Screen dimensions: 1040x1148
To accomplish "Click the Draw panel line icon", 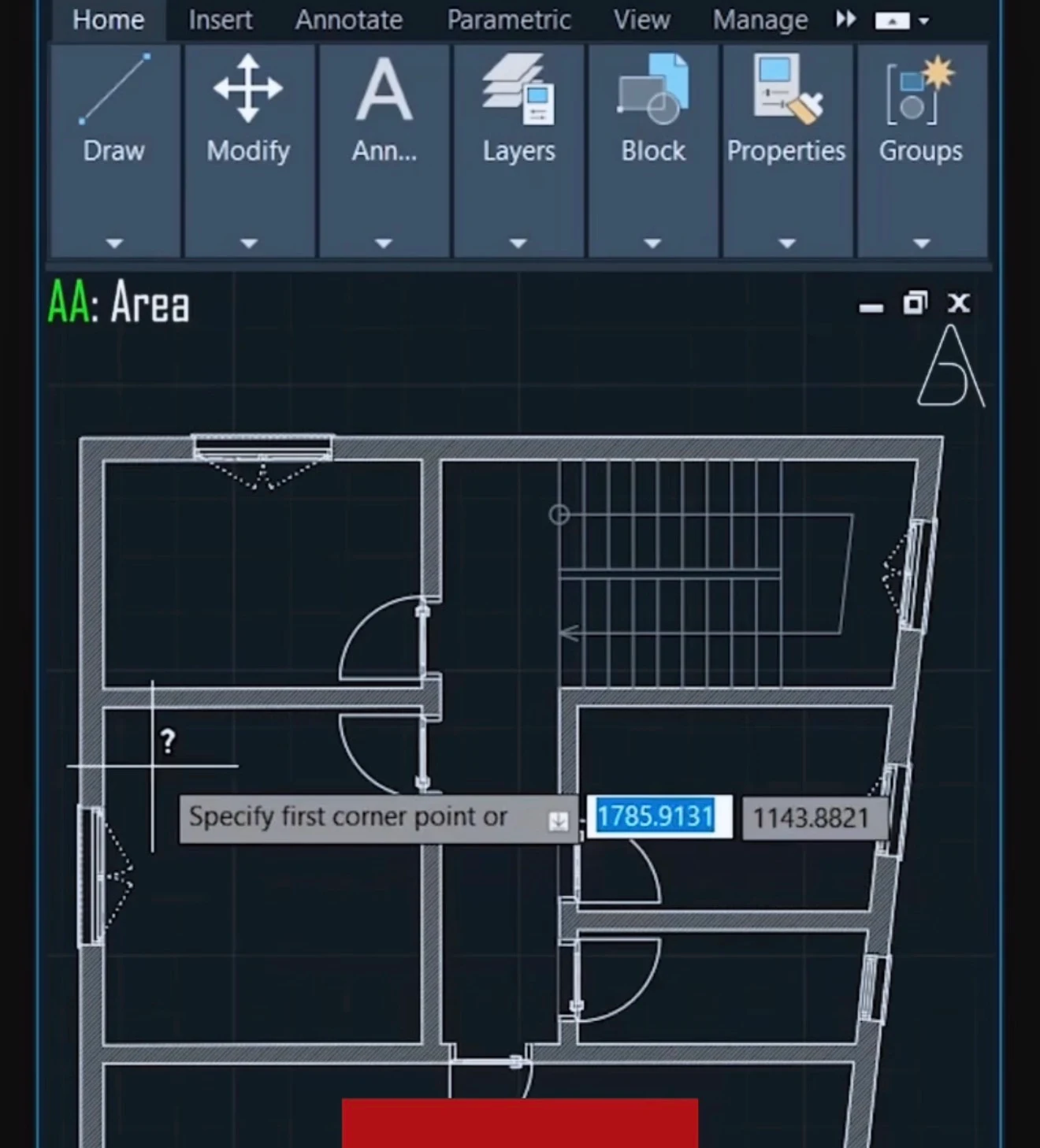I will pos(114,89).
